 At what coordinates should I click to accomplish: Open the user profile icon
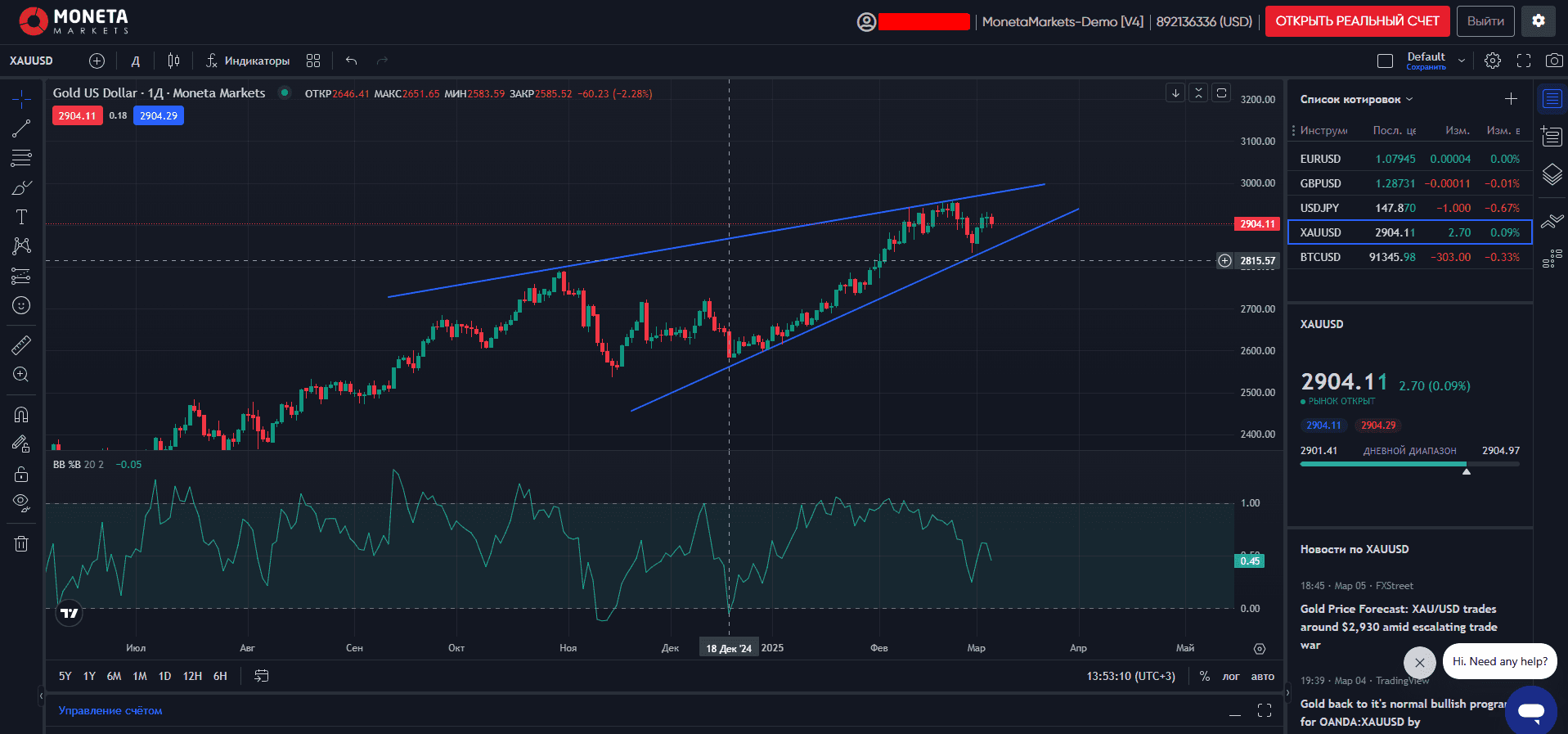866,22
